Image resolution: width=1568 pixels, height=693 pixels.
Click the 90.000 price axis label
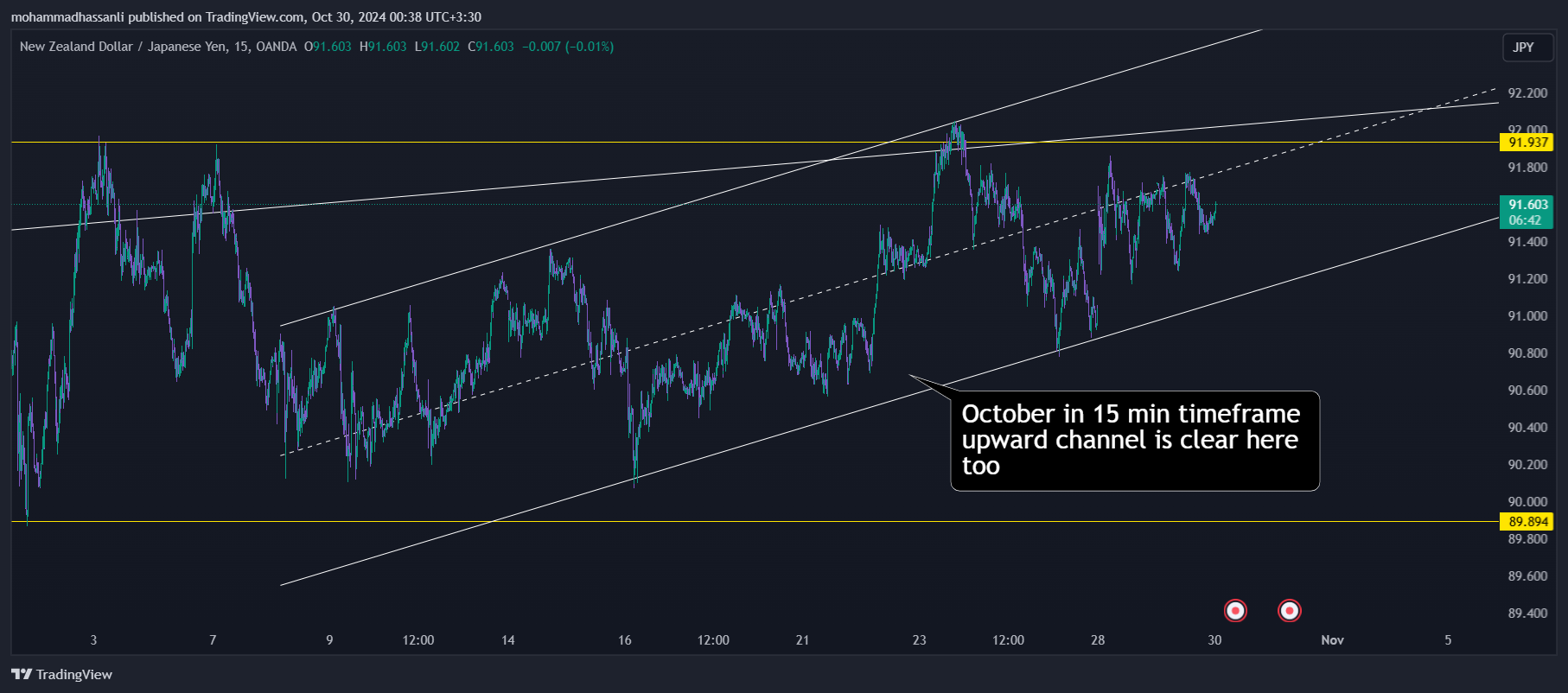pos(1527,502)
